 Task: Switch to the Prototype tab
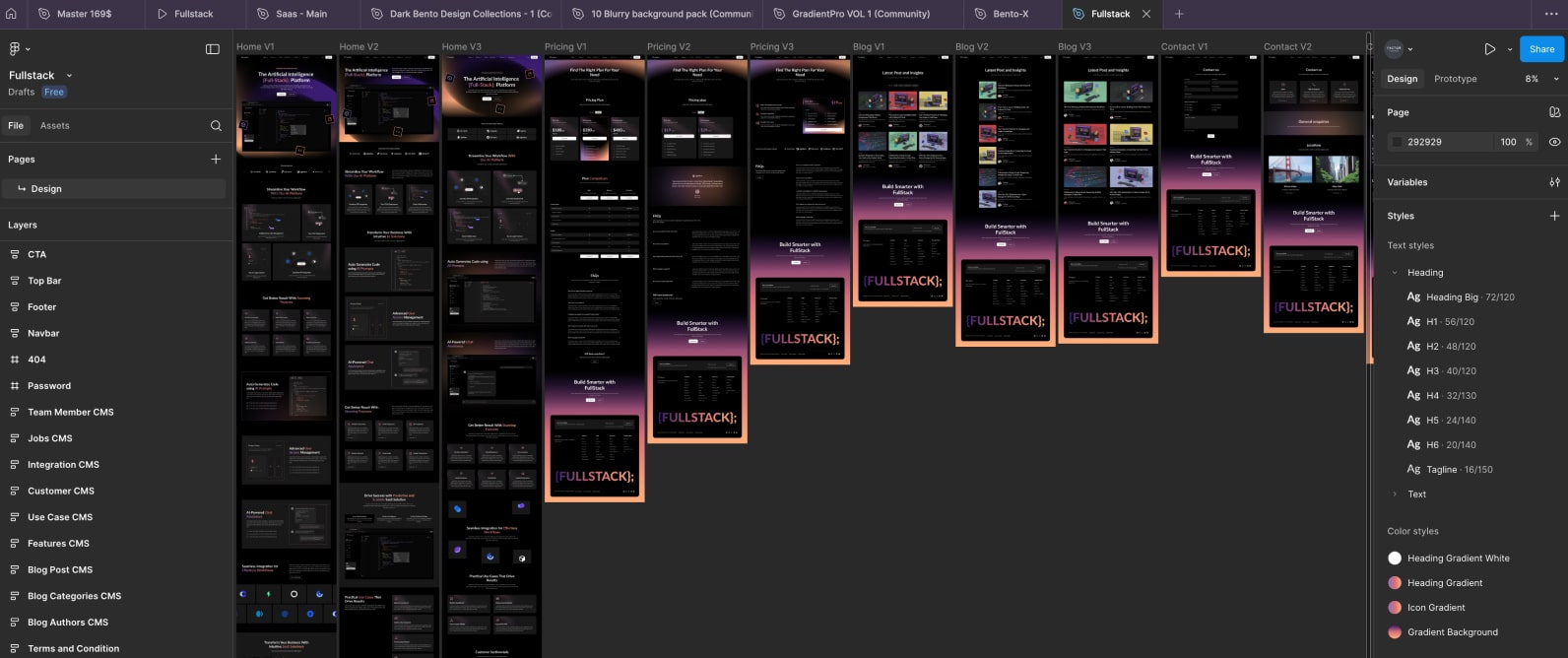1456,79
